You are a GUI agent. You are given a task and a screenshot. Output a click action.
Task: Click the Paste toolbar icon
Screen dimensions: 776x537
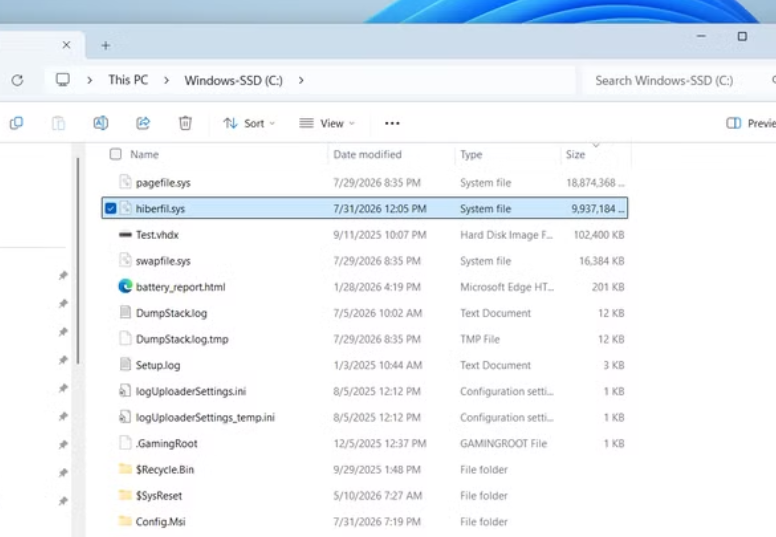(x=58, y=123)
